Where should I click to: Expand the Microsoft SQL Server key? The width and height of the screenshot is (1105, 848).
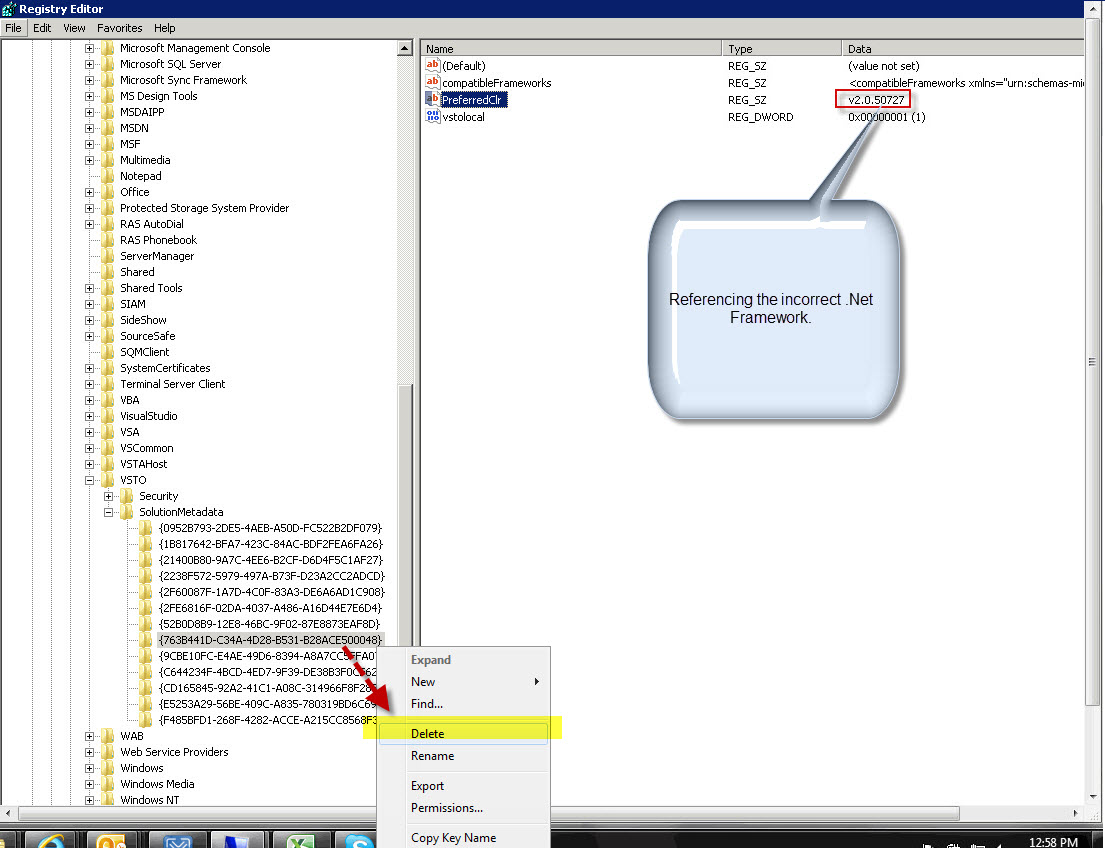[x=89, y=64]
